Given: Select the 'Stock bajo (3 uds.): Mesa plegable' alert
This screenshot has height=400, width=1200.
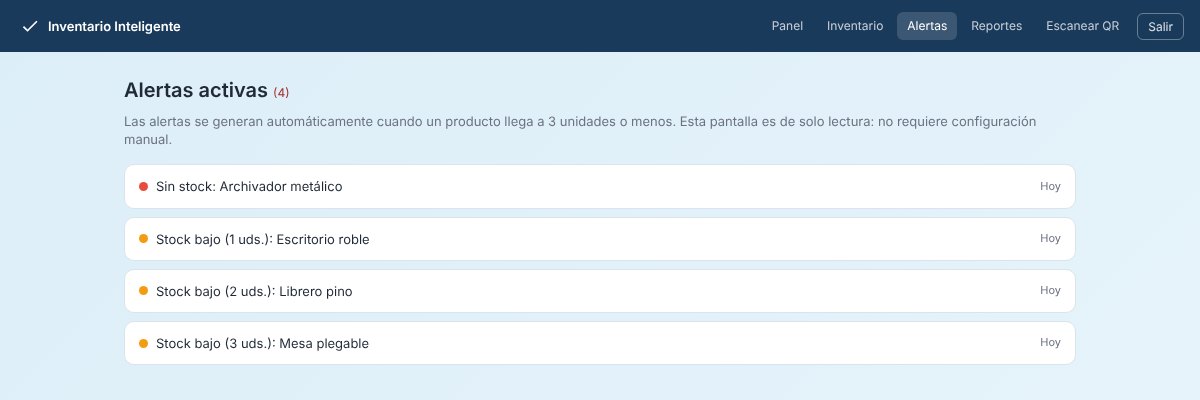Looking at the screenshot, I should 600,343.
